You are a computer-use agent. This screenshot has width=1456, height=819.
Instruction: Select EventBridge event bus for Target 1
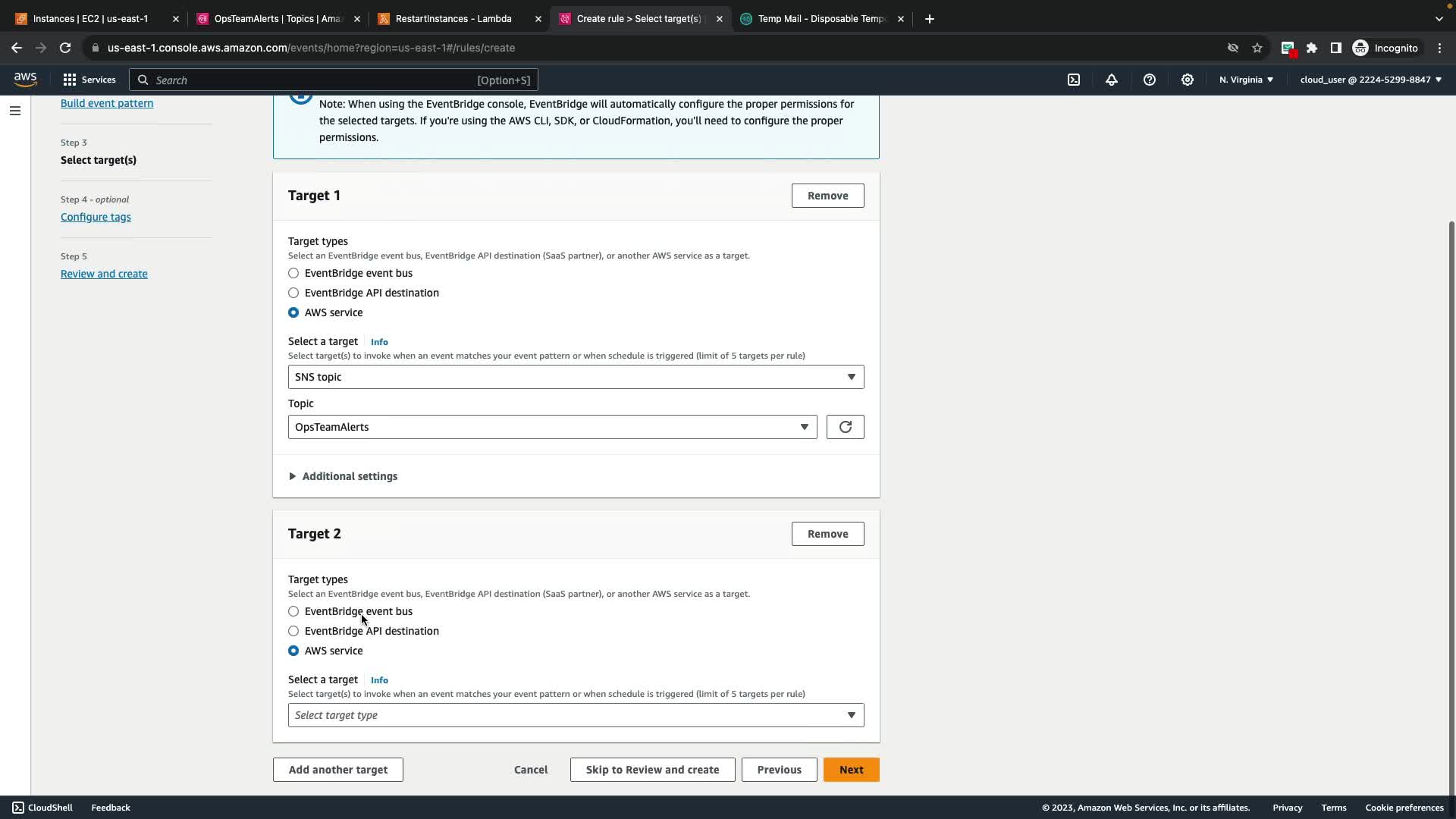tap(293, 273)
